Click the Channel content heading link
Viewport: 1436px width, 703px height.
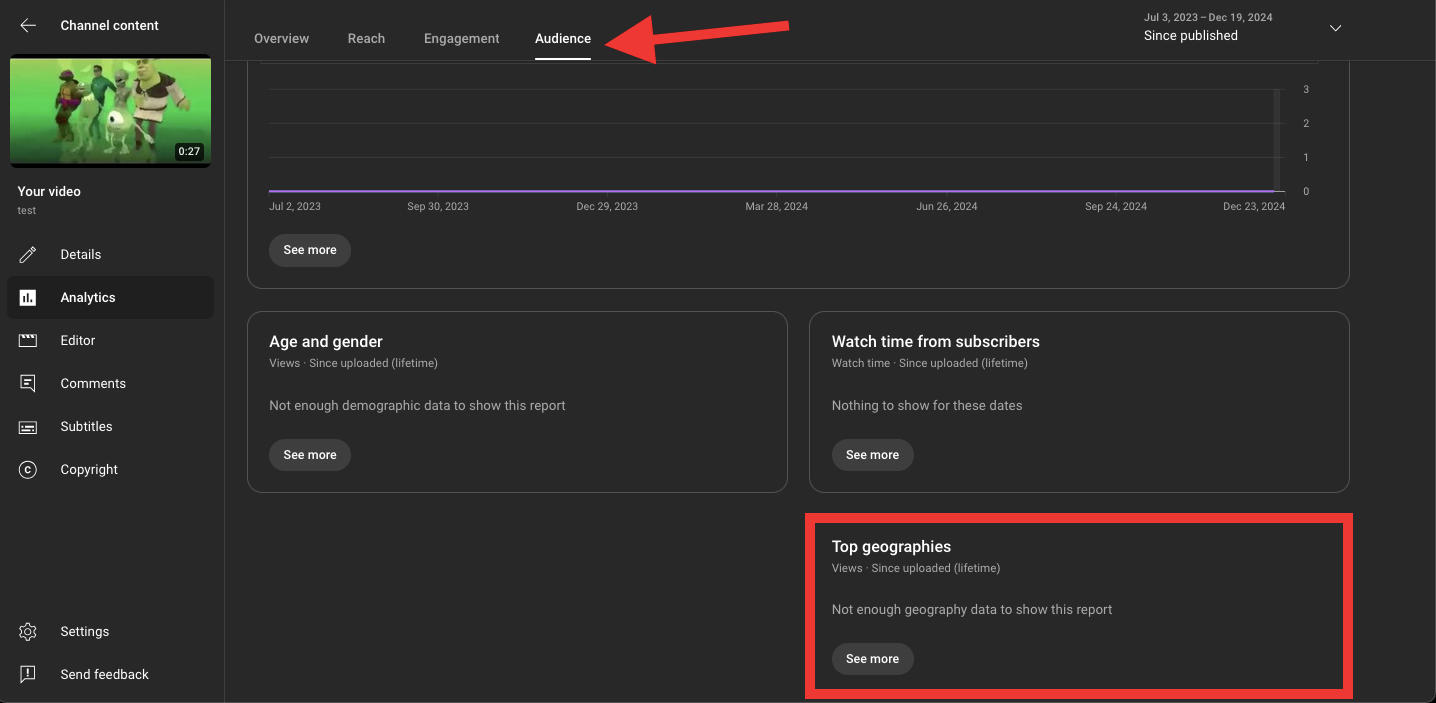pos(109,25)
